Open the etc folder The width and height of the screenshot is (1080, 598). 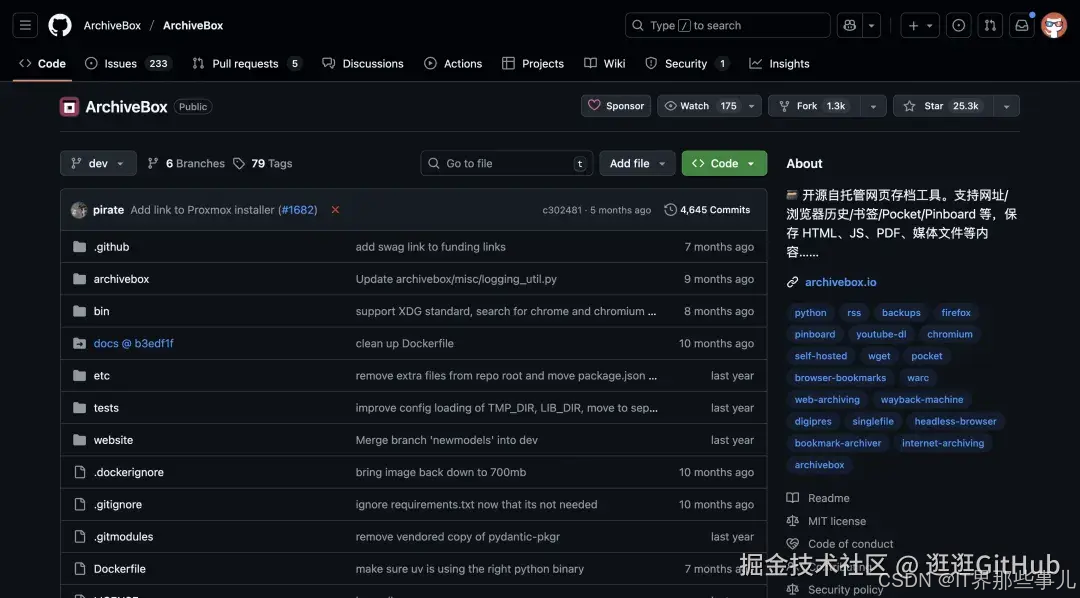click(x=102, y=375)
